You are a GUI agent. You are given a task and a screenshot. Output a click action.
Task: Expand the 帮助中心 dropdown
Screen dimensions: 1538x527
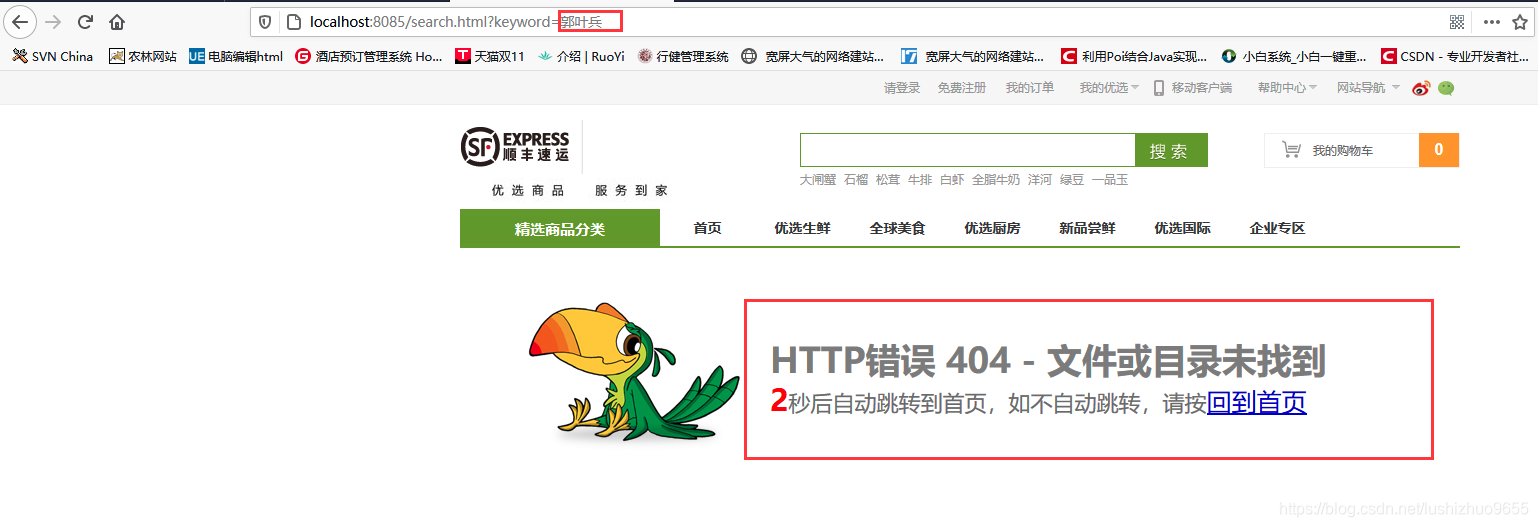click(1287, 88)
